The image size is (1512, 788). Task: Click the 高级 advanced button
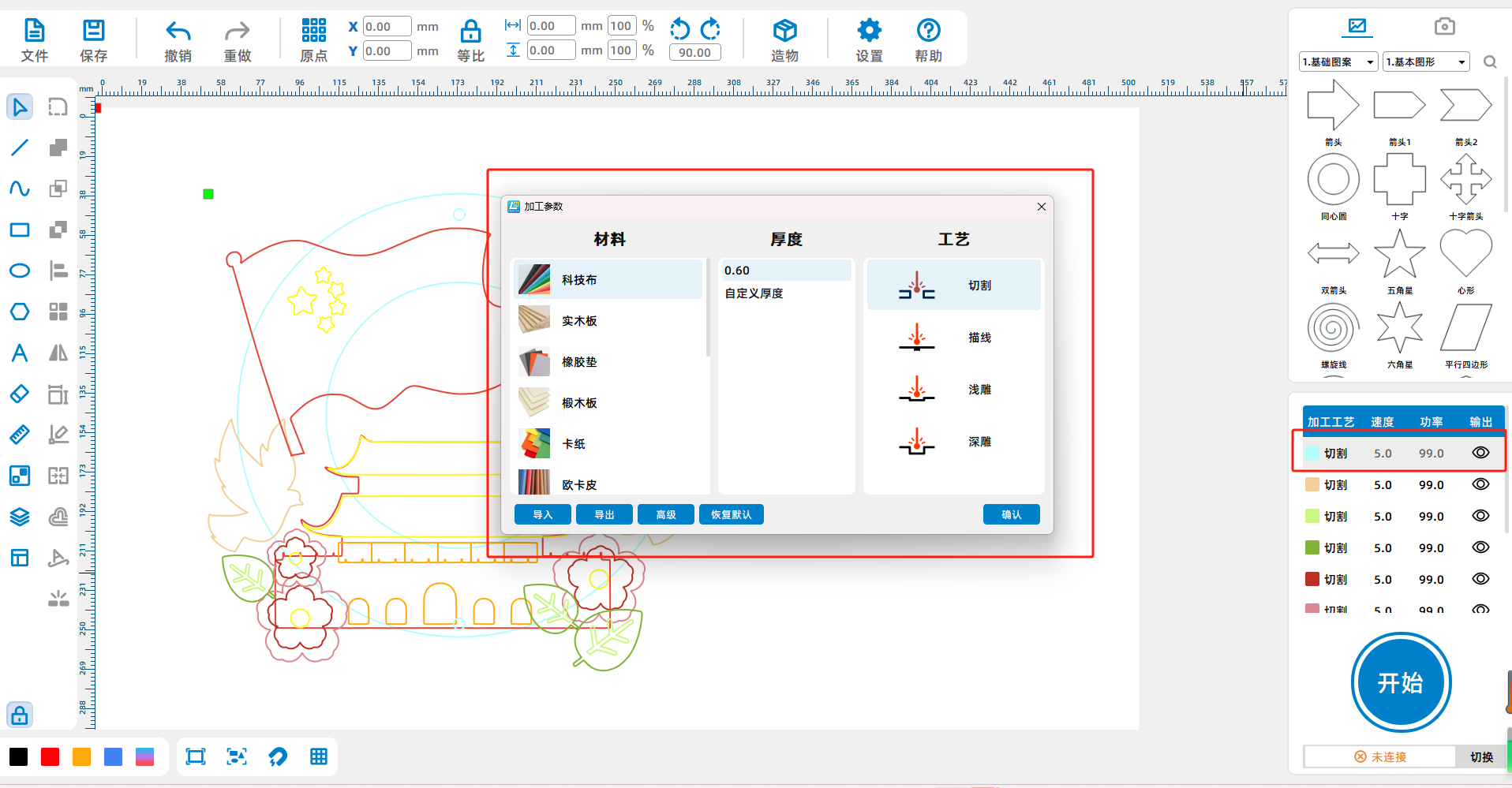click(x=666, y=514)
